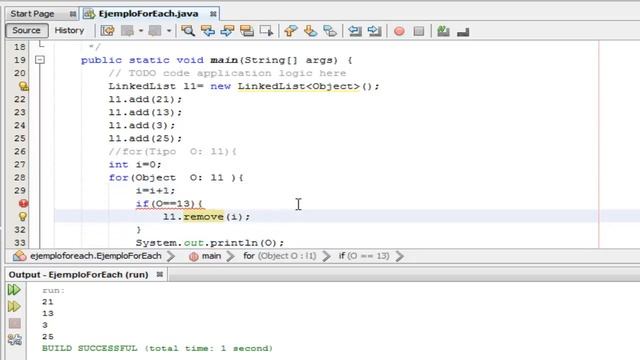Image resolution: width=640 pixels, height=360 pixels.
Task: Click the LinkedList<Object> warning text
Action: pyautogui.click(x=299, y=86)
